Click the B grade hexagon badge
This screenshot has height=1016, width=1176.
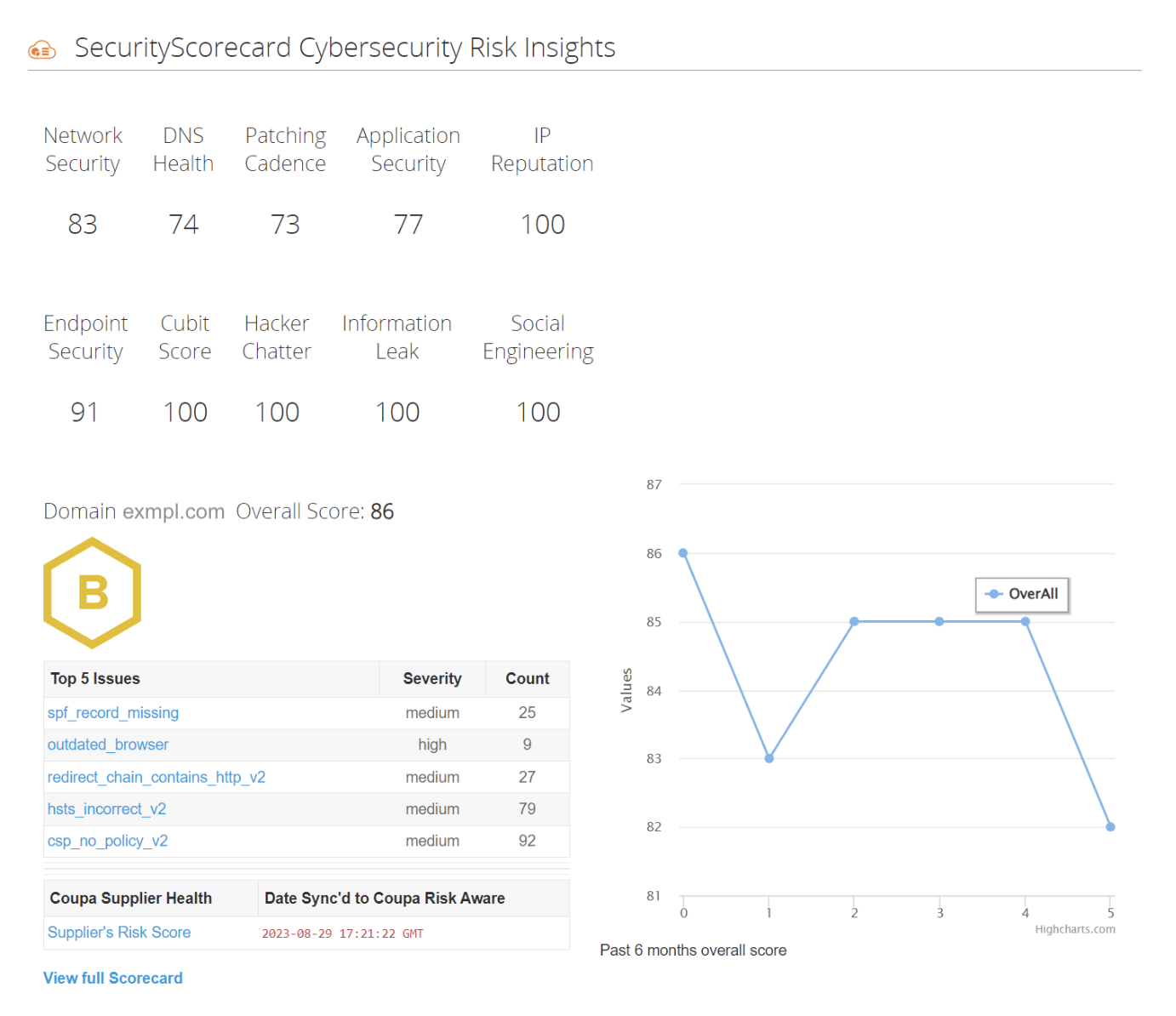pyautogui.click(x=92, y=592)
